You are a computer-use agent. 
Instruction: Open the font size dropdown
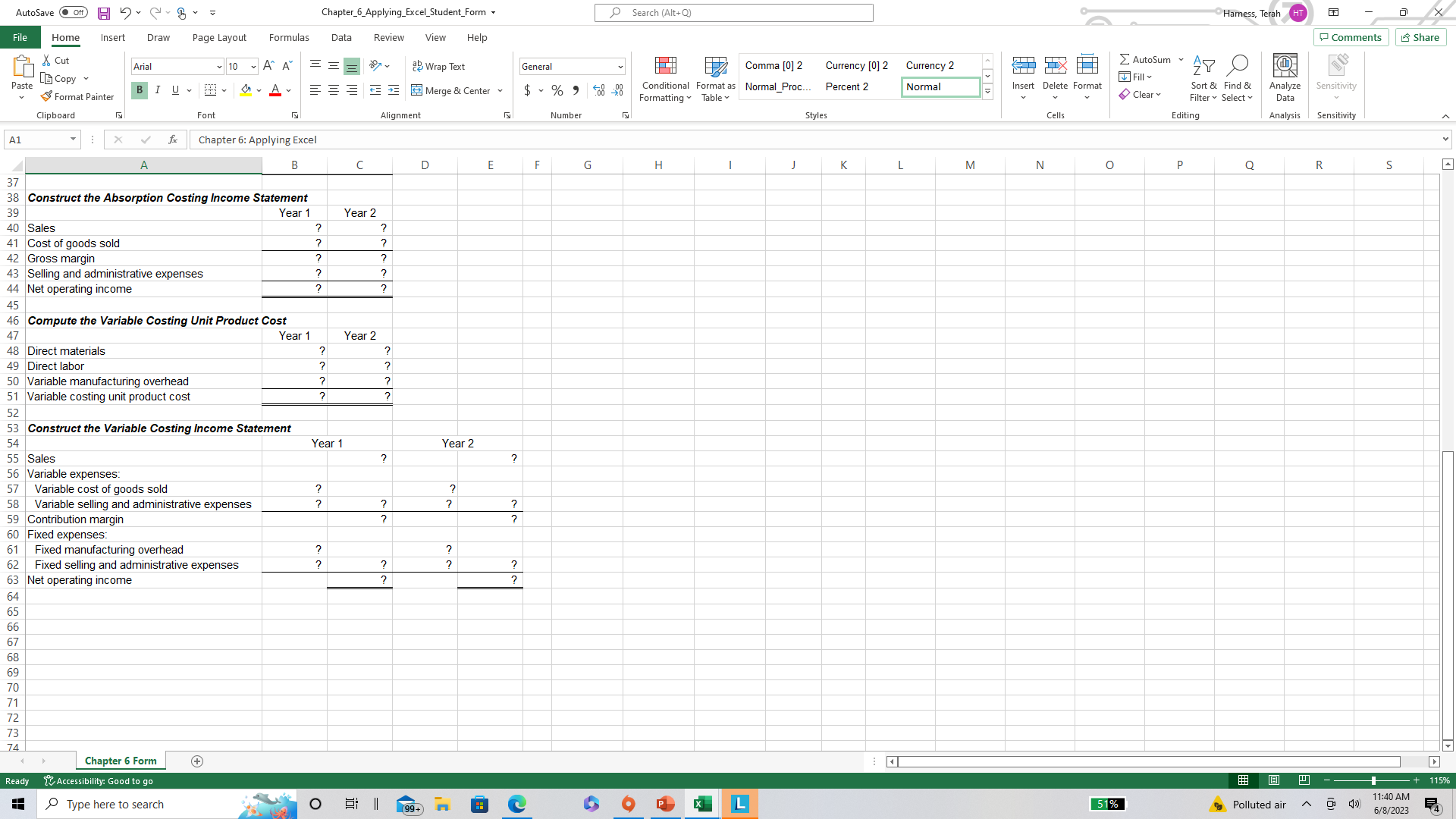point(252,66)
